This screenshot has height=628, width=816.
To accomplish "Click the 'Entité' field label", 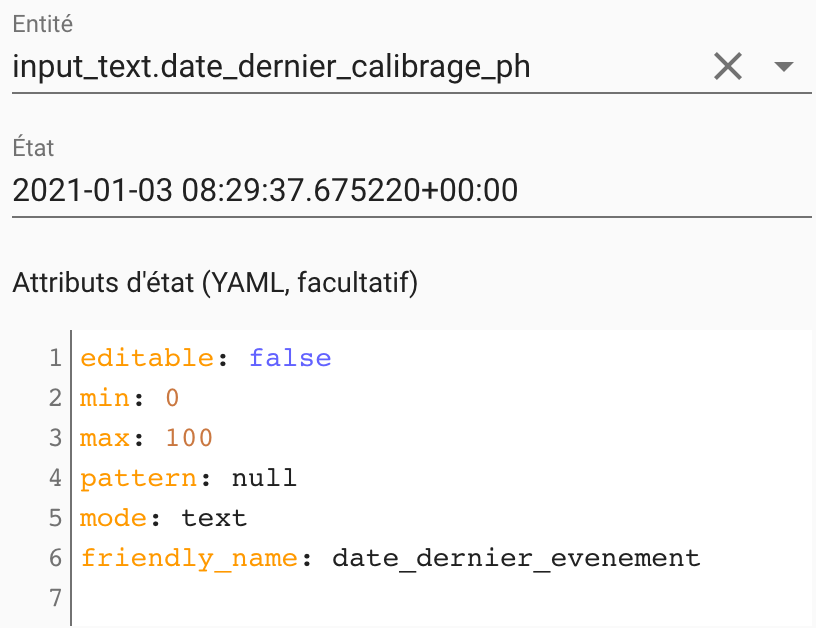I will click(42, 22).
